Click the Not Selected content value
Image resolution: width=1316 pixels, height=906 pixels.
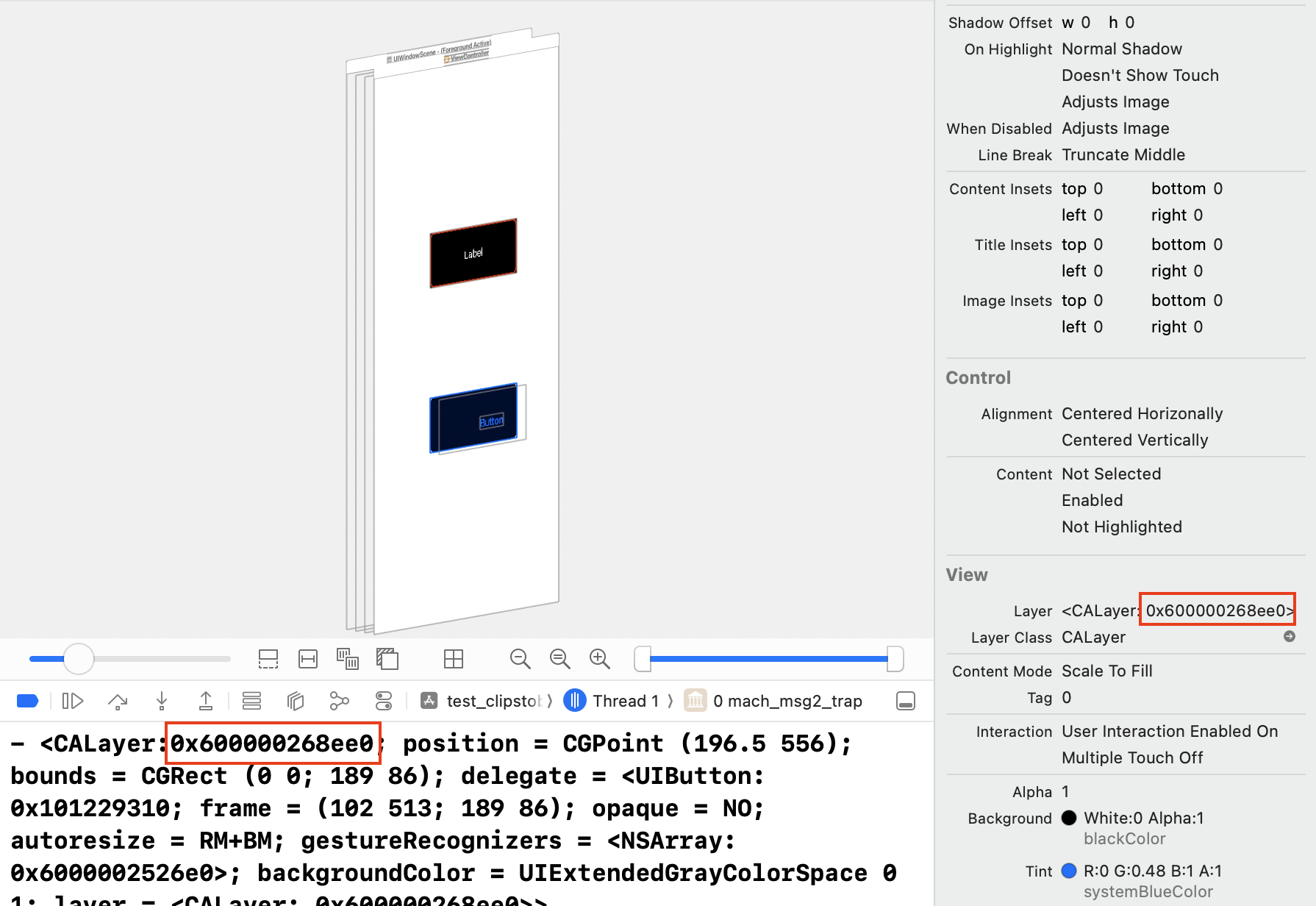coord(1112,474)
